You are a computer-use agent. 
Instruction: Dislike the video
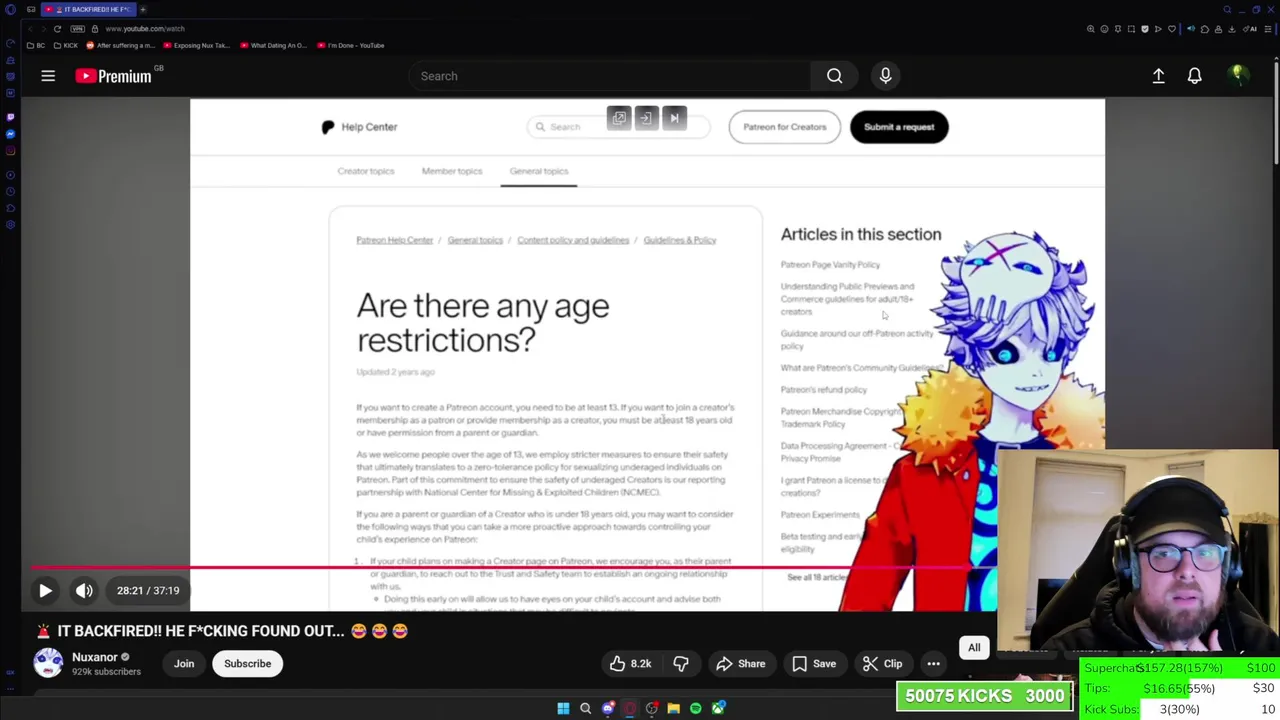pos(681,664)
